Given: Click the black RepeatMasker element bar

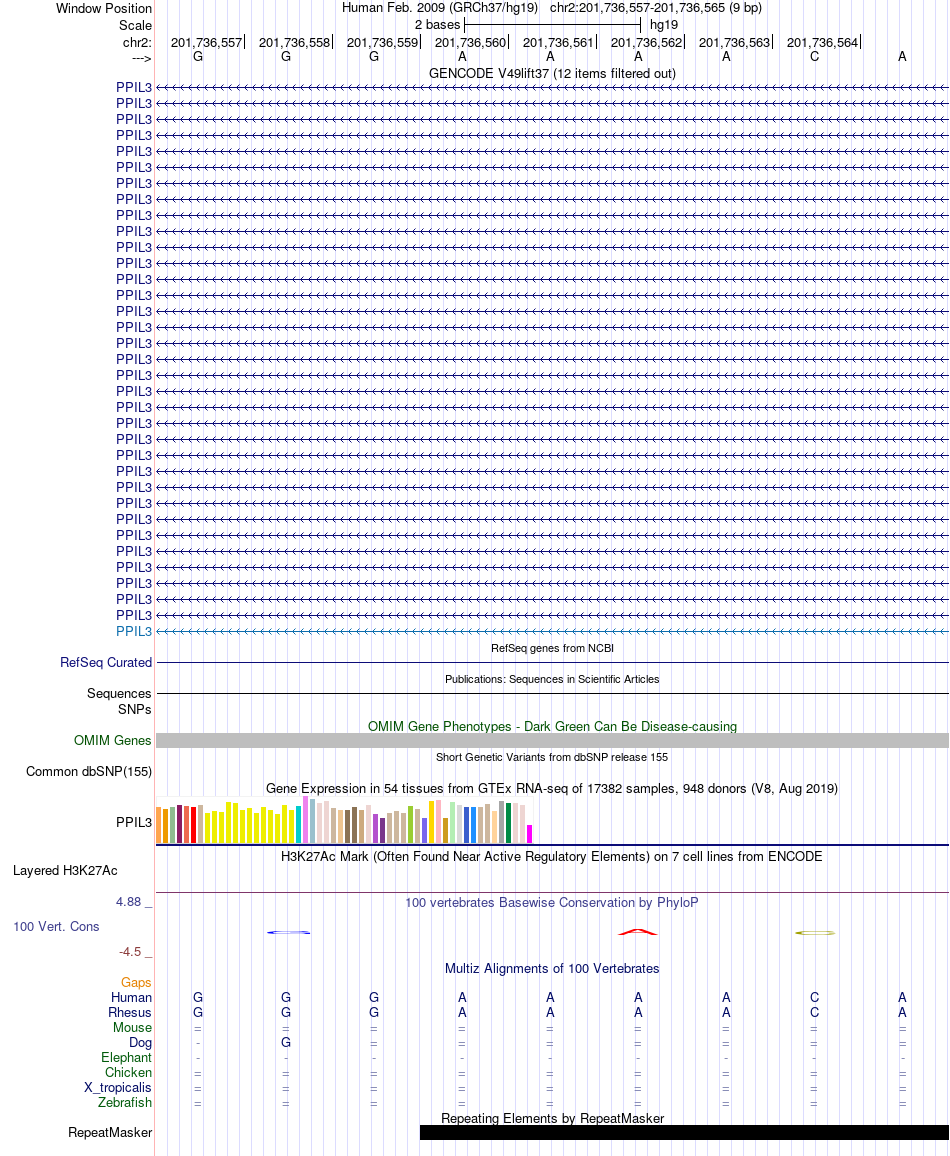Looking at the screenshot, I should pyautogui.click(x=684, y=1132).
